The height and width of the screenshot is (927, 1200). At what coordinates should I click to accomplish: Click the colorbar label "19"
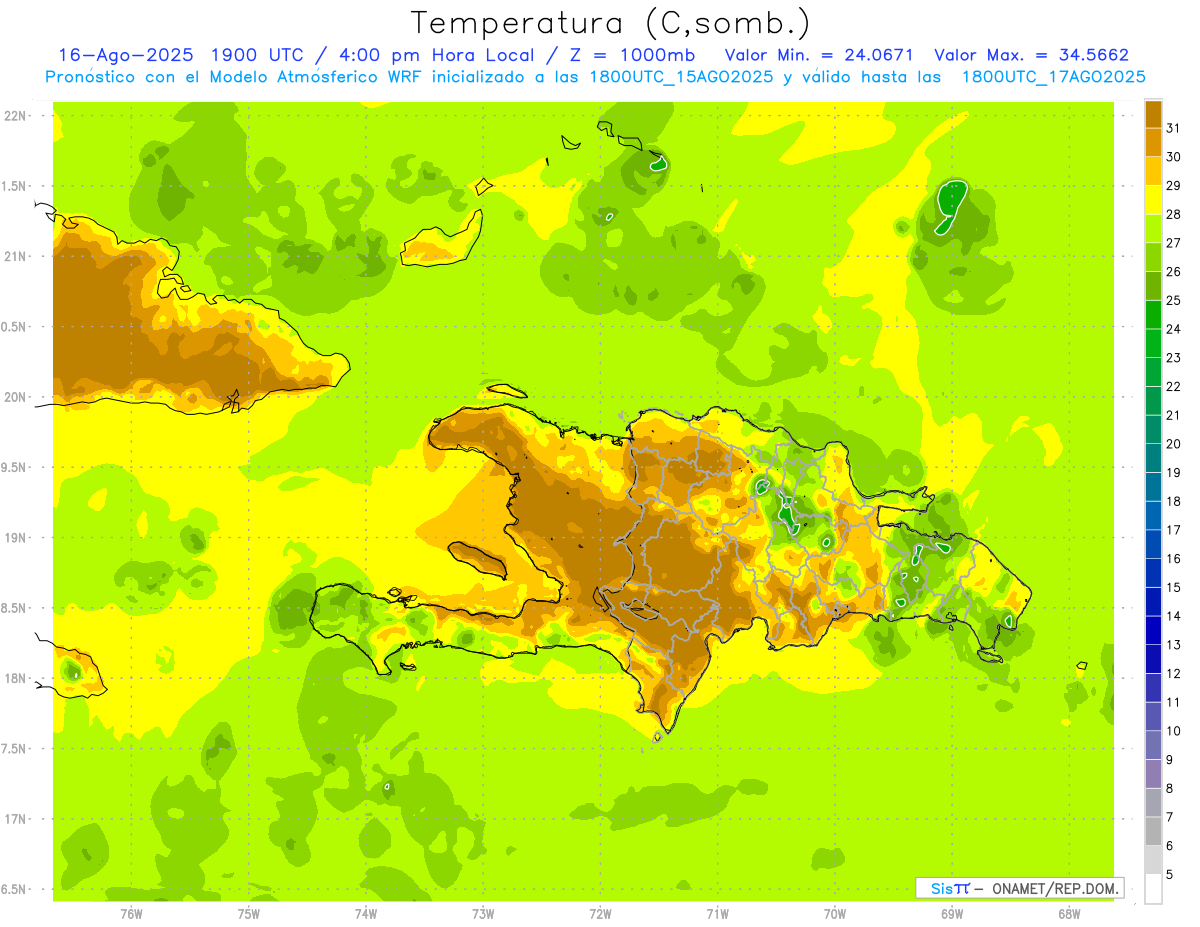tap(1174, 473)
